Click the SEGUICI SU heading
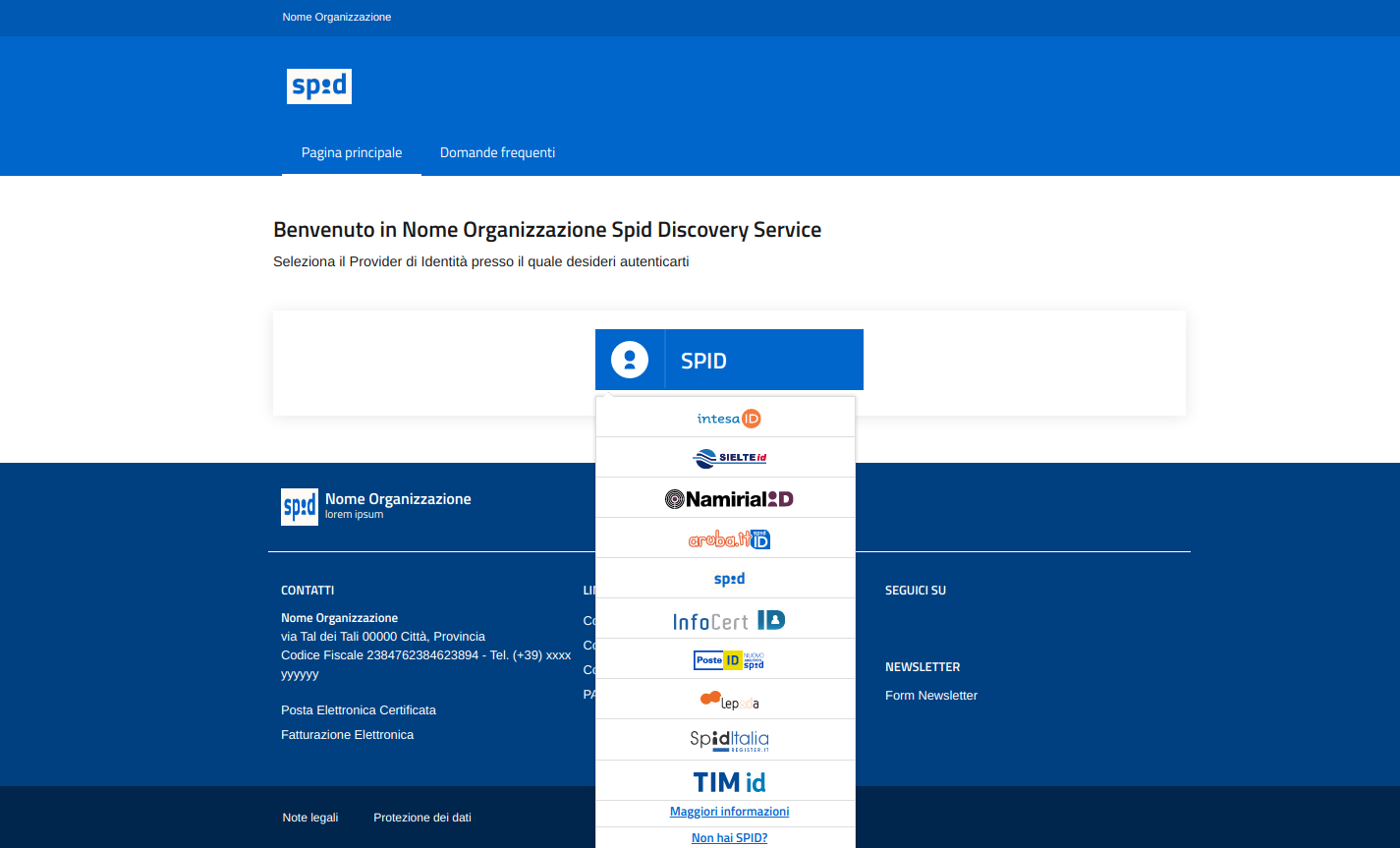 (916, 591)
